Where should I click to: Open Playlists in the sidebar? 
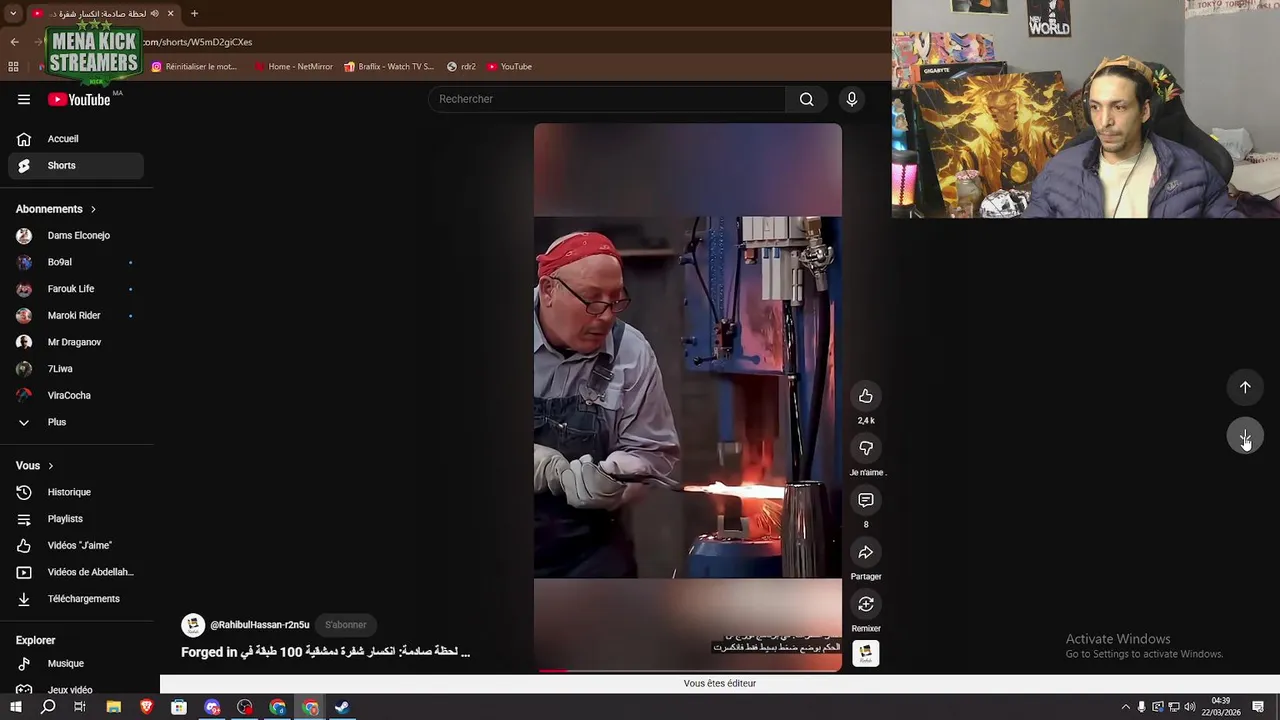[76, 519]
